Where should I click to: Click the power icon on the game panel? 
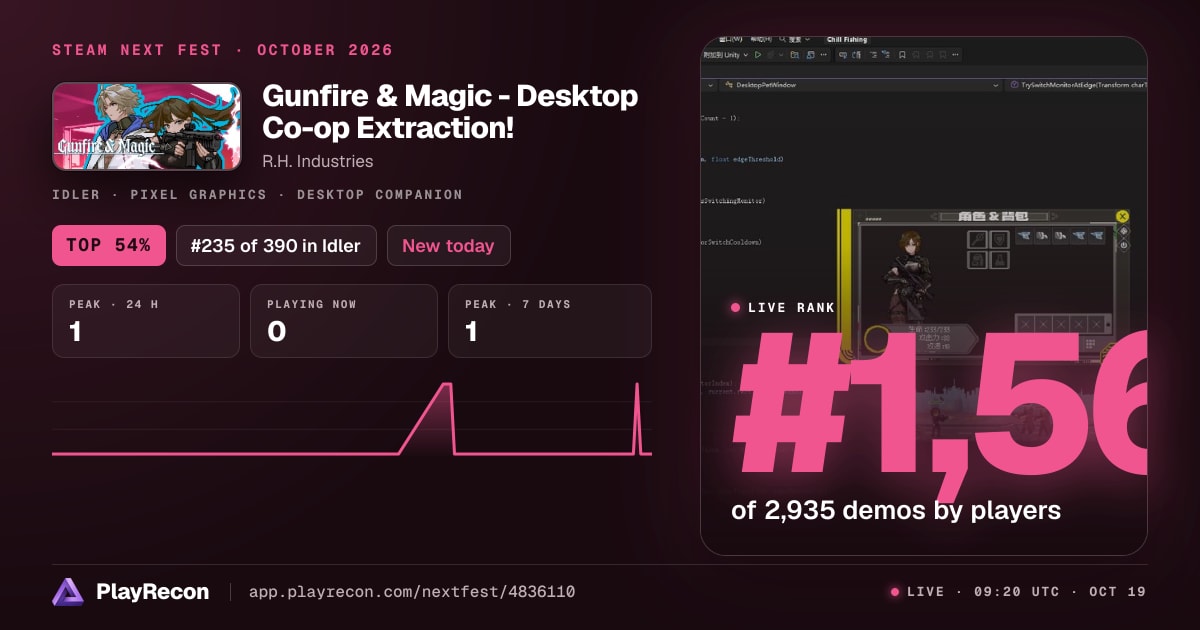[x=1123, y=245]
